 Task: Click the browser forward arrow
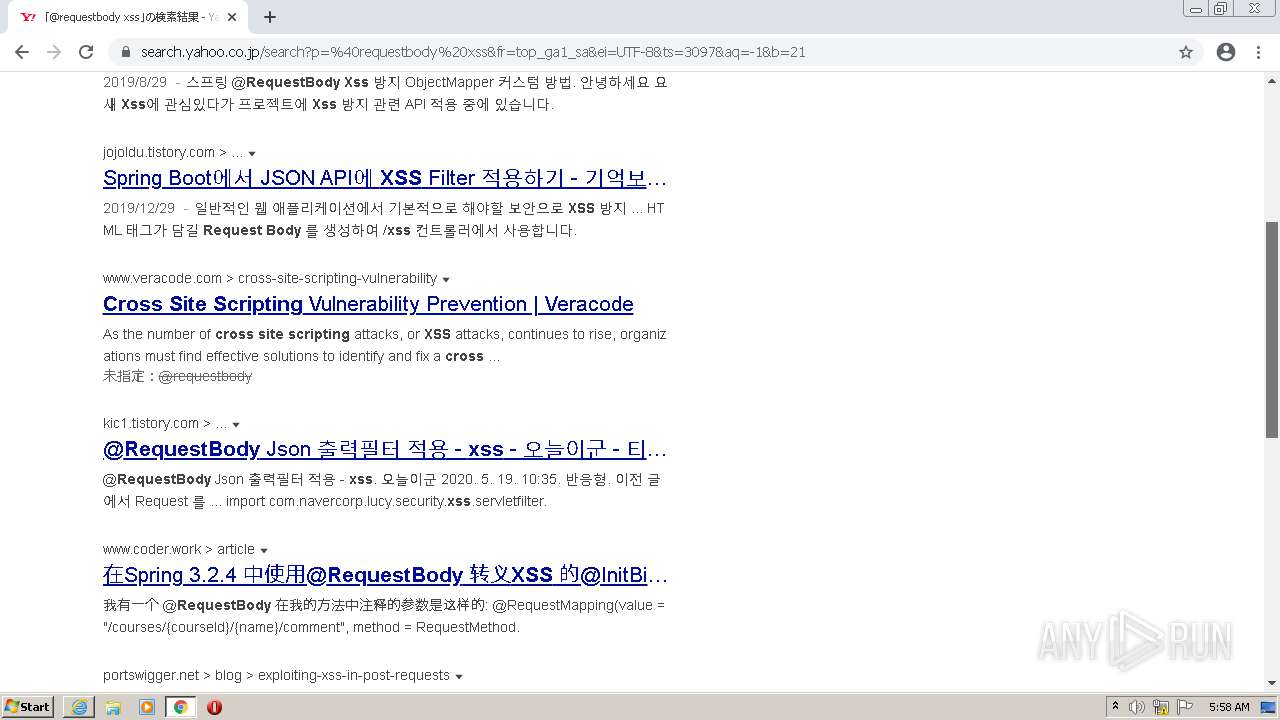tap(54, 52)
